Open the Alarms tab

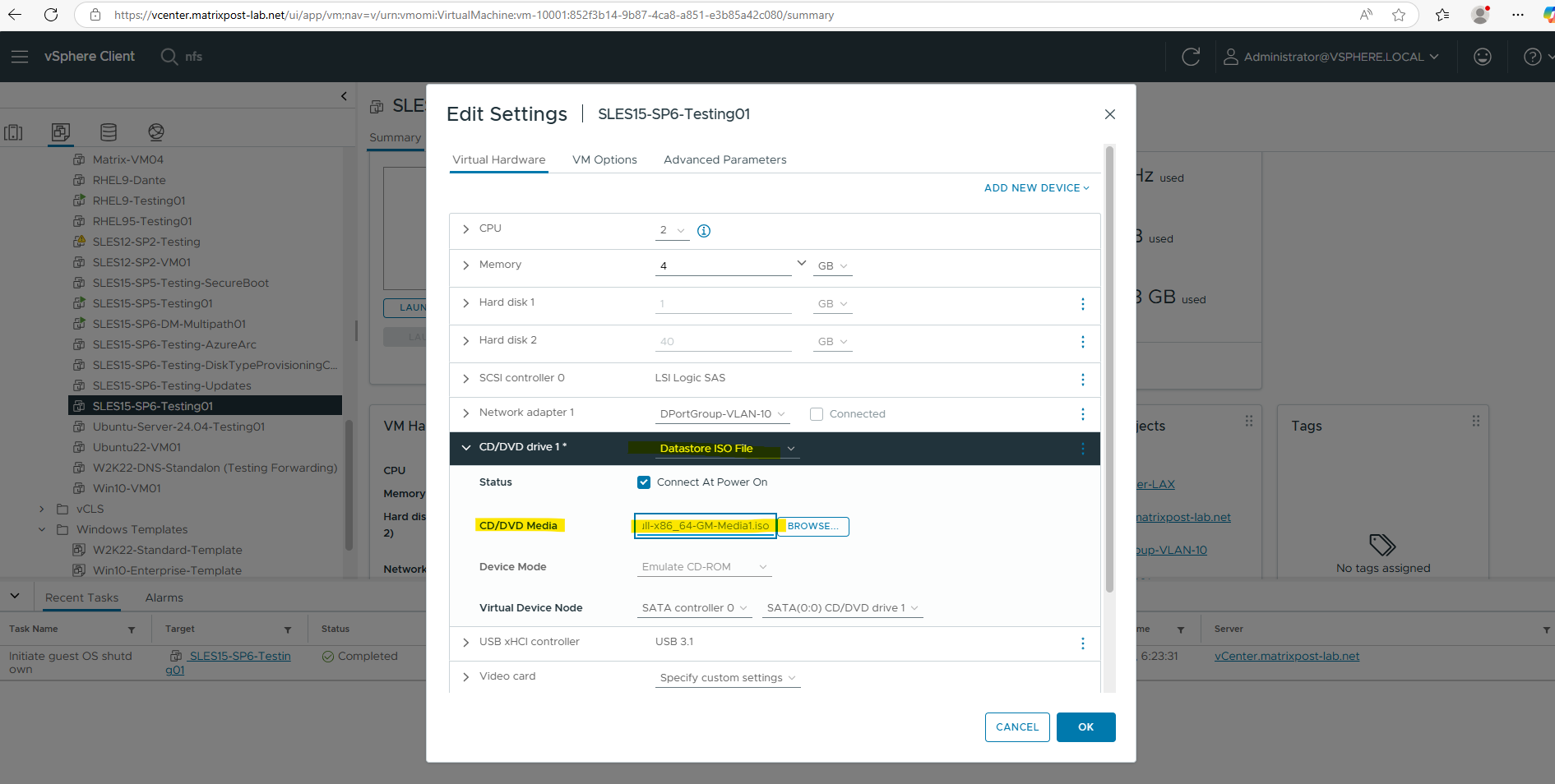tap(164, 597)
